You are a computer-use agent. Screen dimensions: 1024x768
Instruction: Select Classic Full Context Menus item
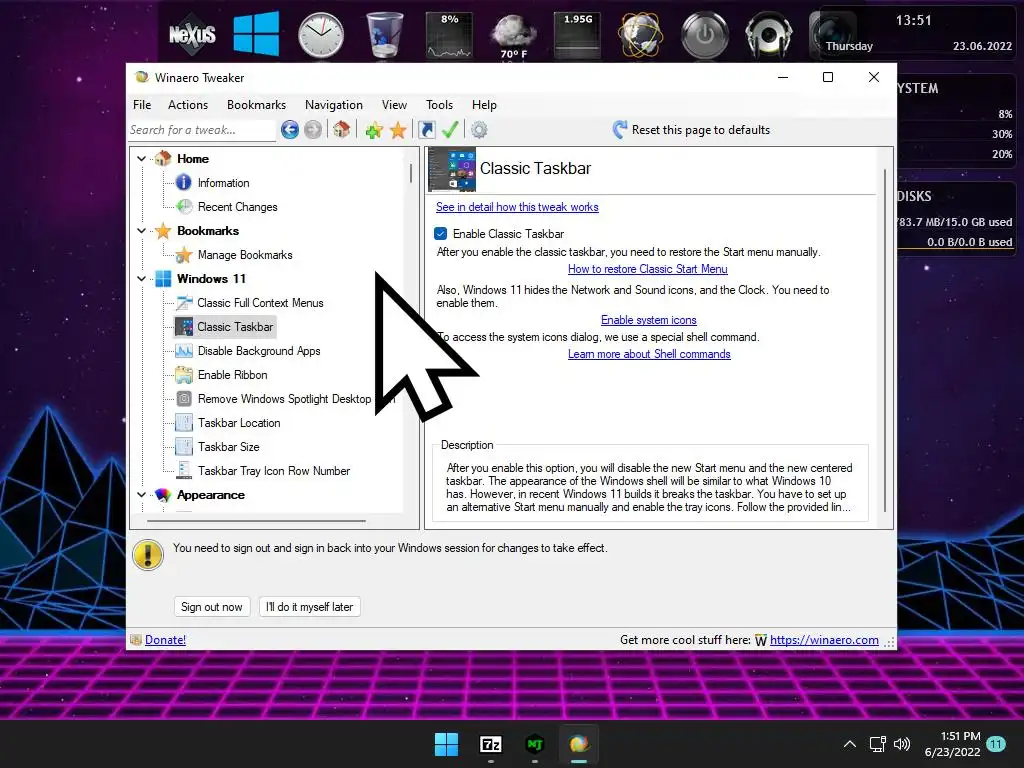click(x=260, y=303)
